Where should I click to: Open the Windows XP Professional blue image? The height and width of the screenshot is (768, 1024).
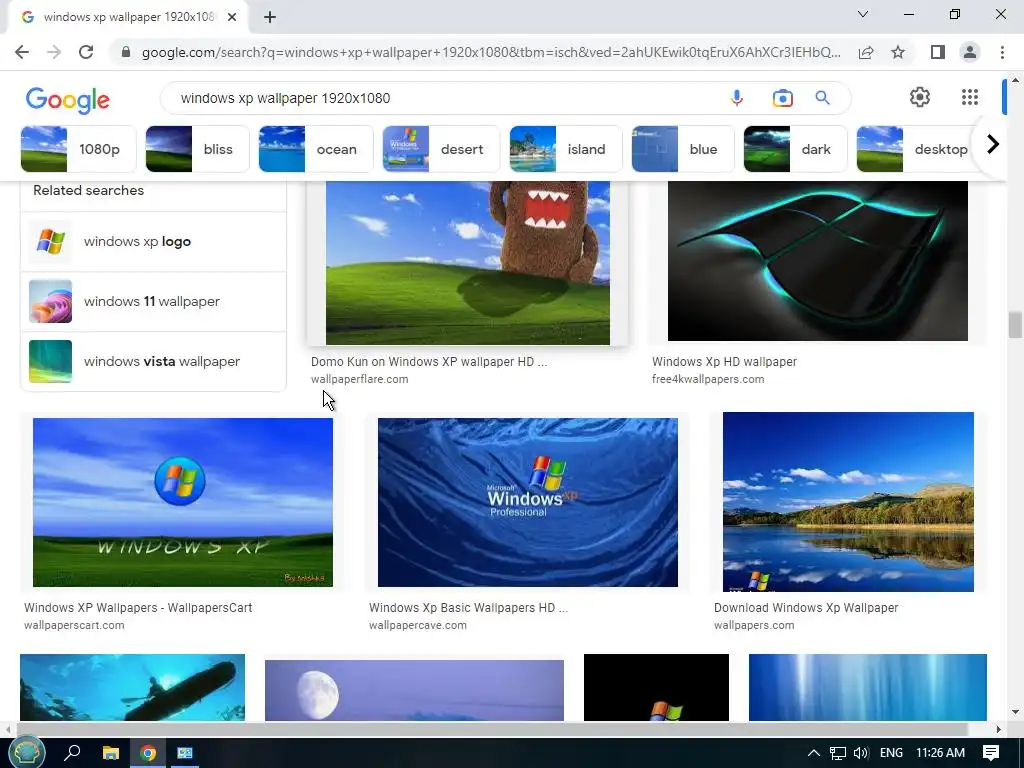pyautogui.click(x=528, y=502)
